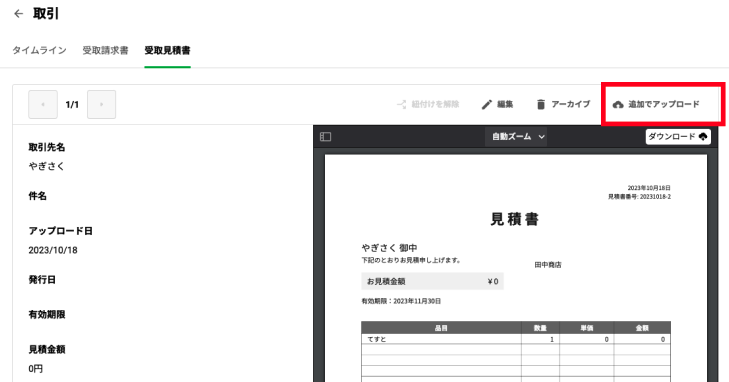Click やぎさく 御中 in the PDF preview
This screenshot has width=729, height=382.
point(389,248)
